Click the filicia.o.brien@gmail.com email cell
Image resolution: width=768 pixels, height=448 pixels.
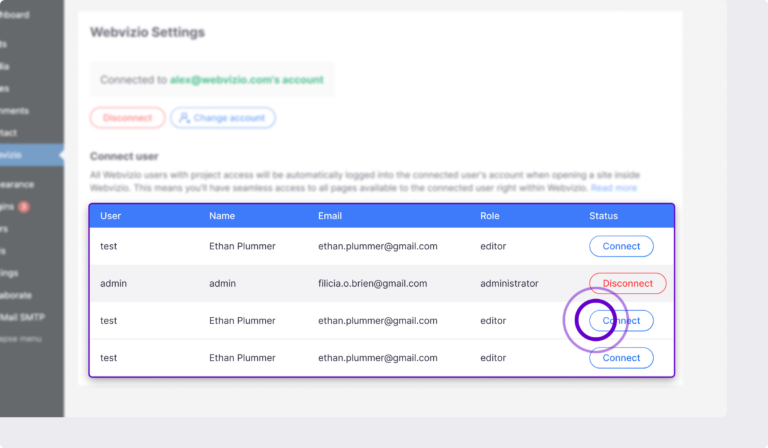click(x=372, y=284)
